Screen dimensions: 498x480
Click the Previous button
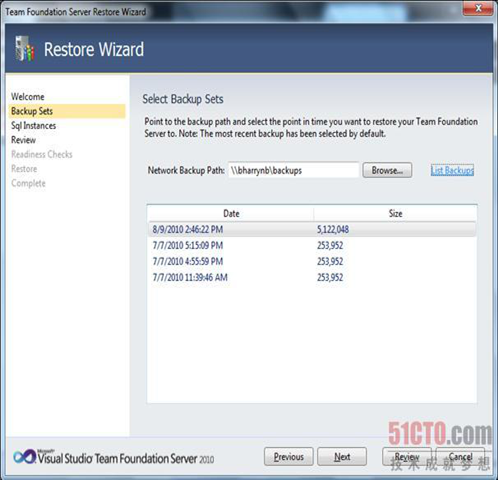[x=289, y=457]
